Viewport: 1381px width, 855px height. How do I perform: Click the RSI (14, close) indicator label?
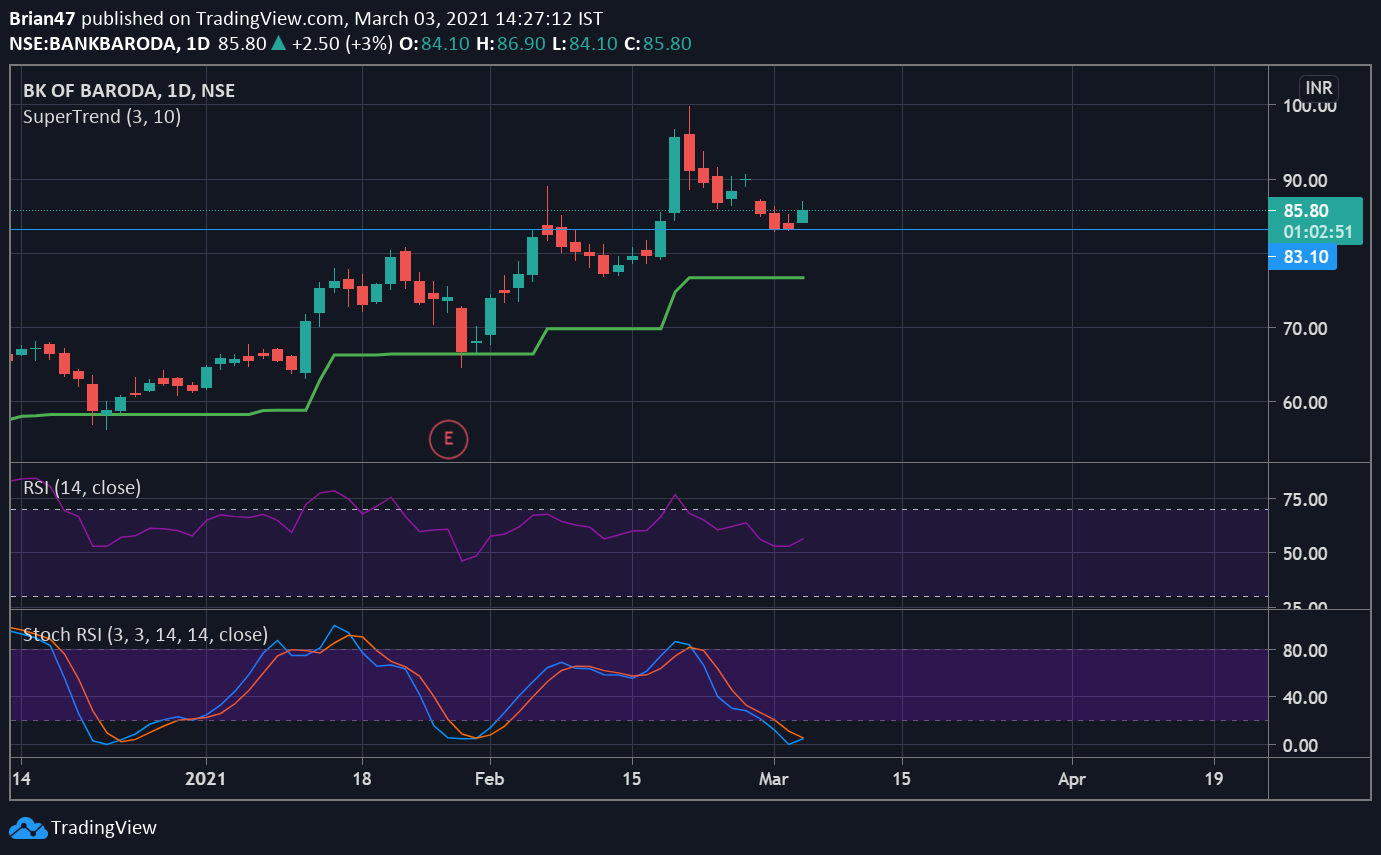82,488
